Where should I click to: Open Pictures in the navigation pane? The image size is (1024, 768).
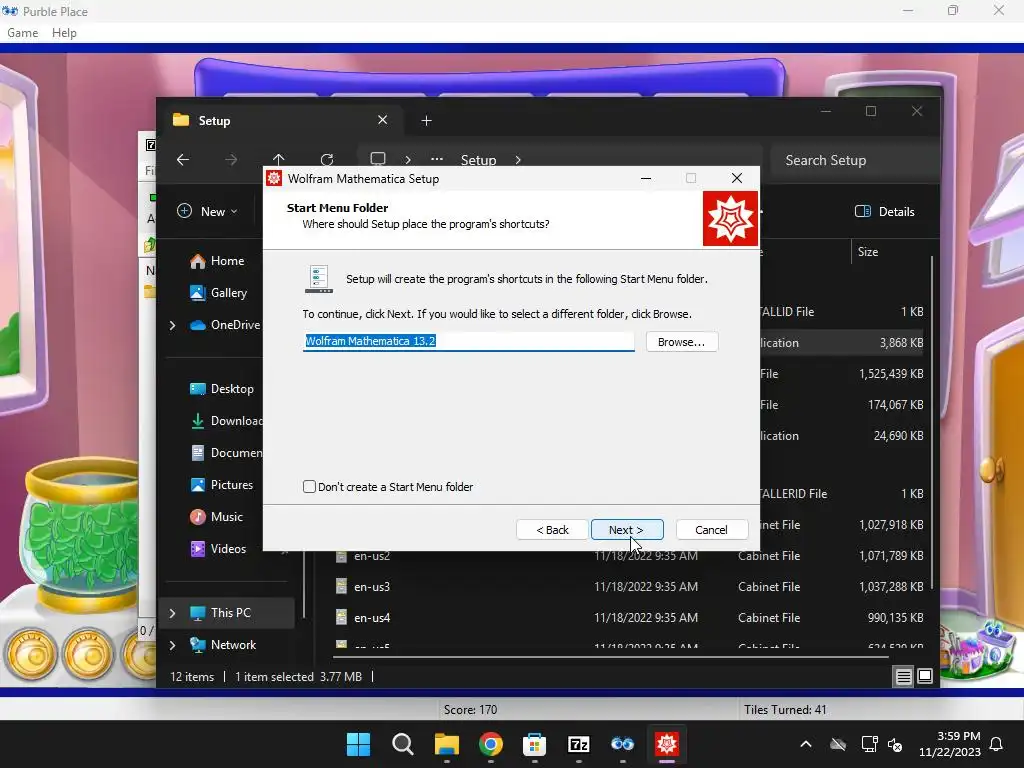click(221, 485)
